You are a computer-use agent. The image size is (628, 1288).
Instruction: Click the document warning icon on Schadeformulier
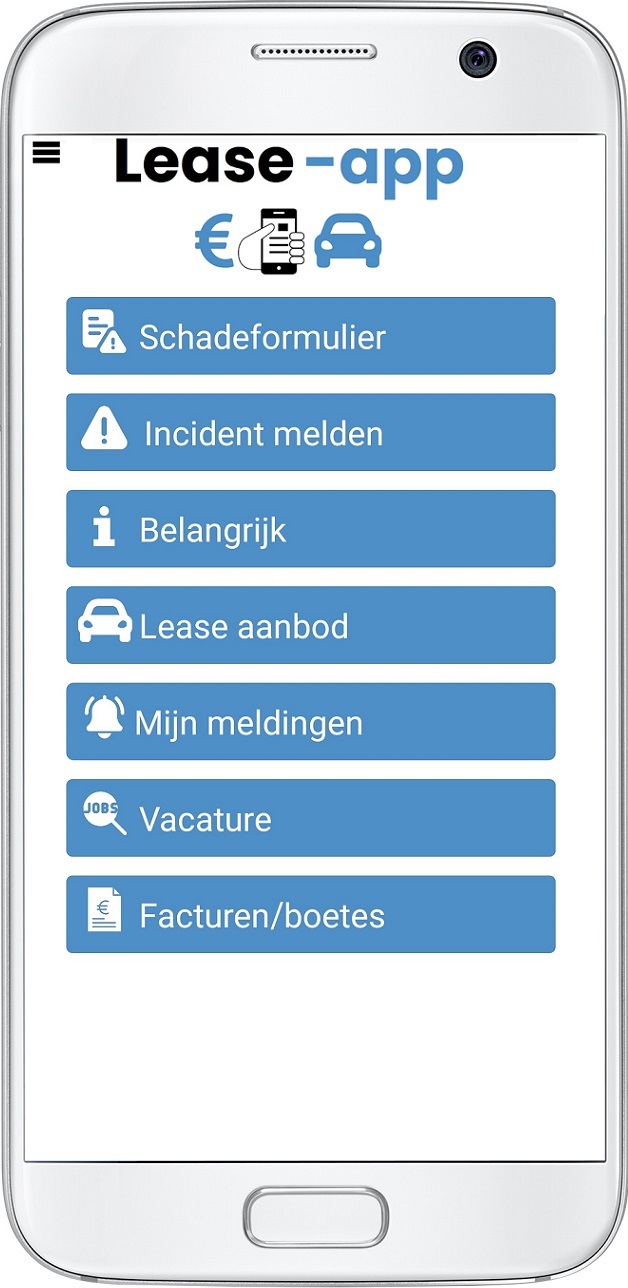[104, 333]
